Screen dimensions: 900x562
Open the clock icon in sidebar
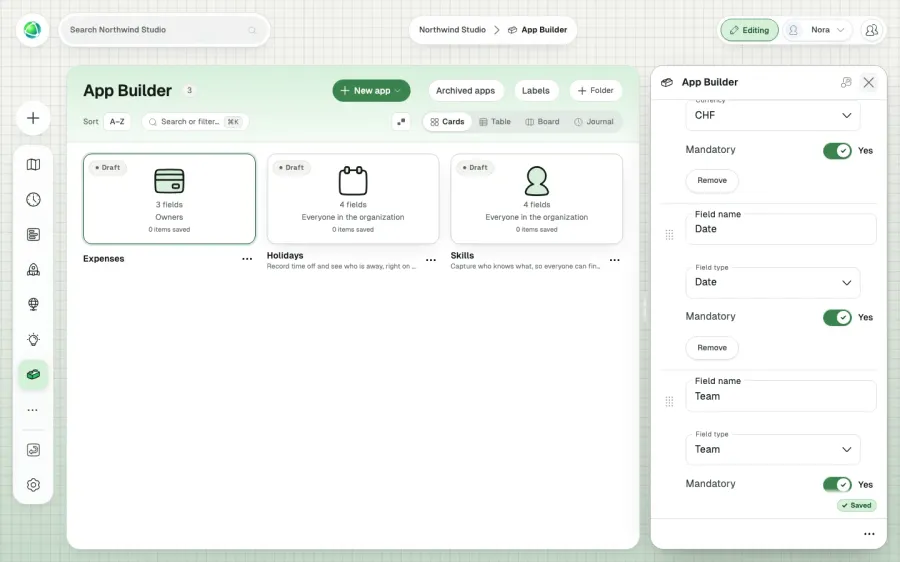33,200
